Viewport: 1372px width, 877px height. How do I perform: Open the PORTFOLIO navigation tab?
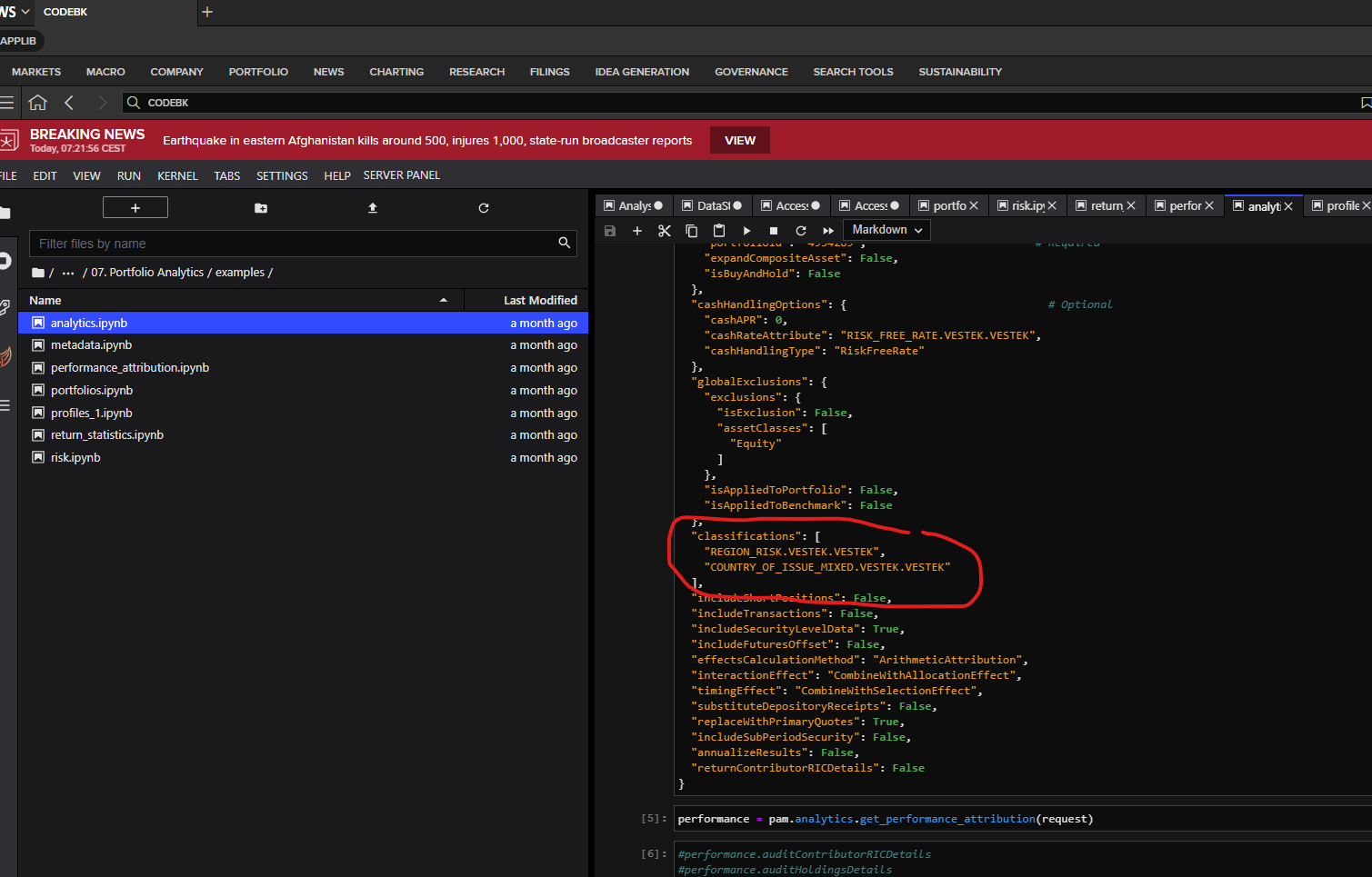pos(258,72)
